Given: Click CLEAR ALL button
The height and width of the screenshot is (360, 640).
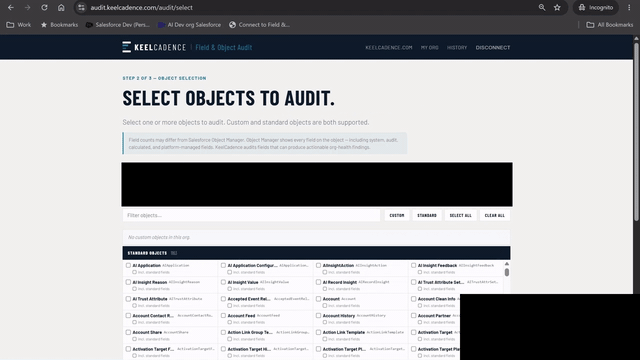Looking at the screenshot, I should click(495, 215).
